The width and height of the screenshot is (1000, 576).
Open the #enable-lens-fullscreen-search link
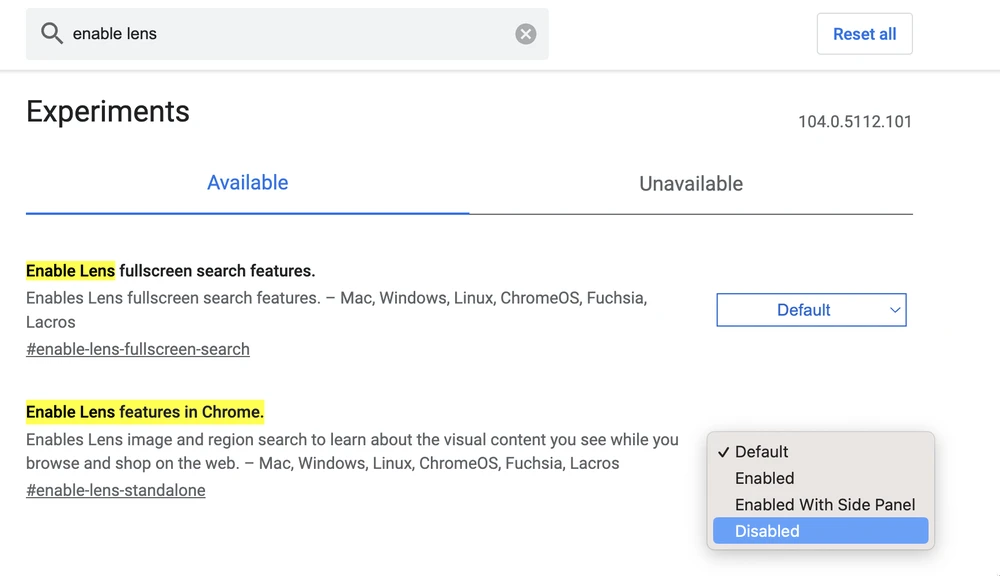click(137, 349)
